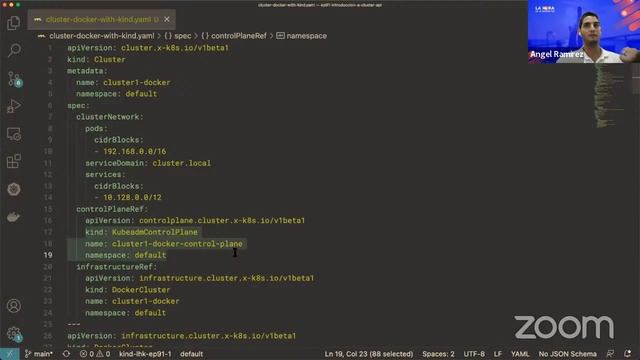640x360 pixels.
Task: Open problems panel via errors and warnings count
Action: [x=95, y=354]
